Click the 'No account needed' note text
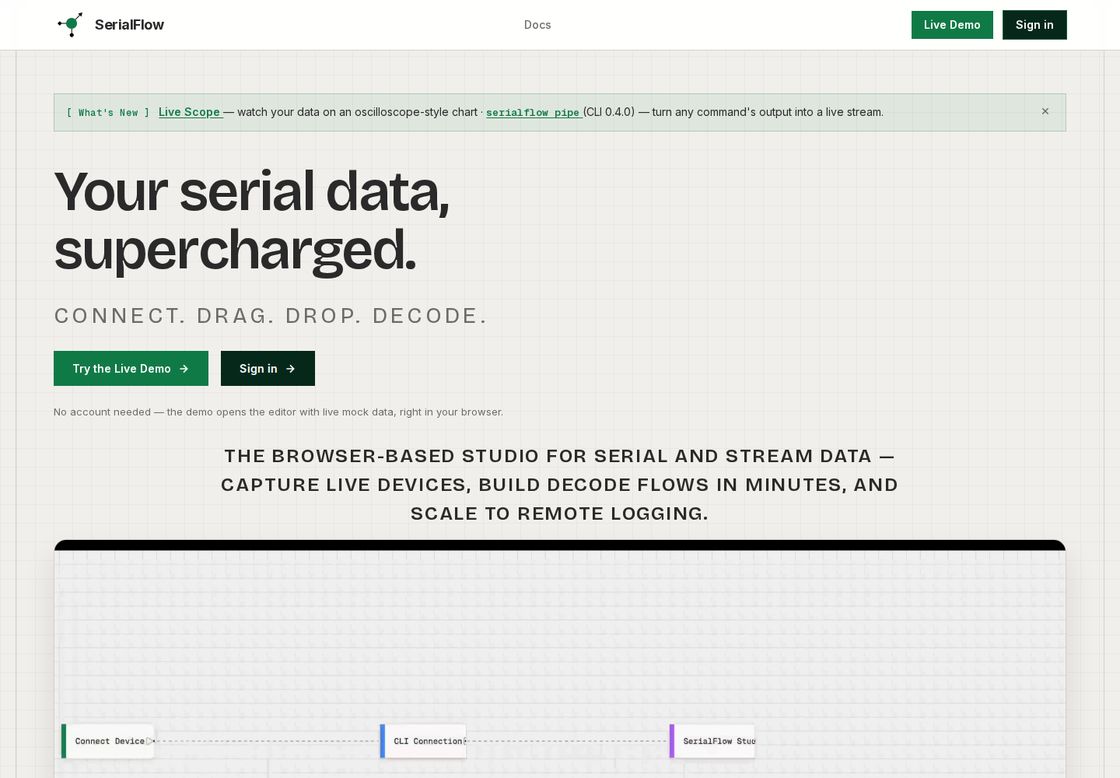This screenshot has width=1120, height=778. coord(279,412)
